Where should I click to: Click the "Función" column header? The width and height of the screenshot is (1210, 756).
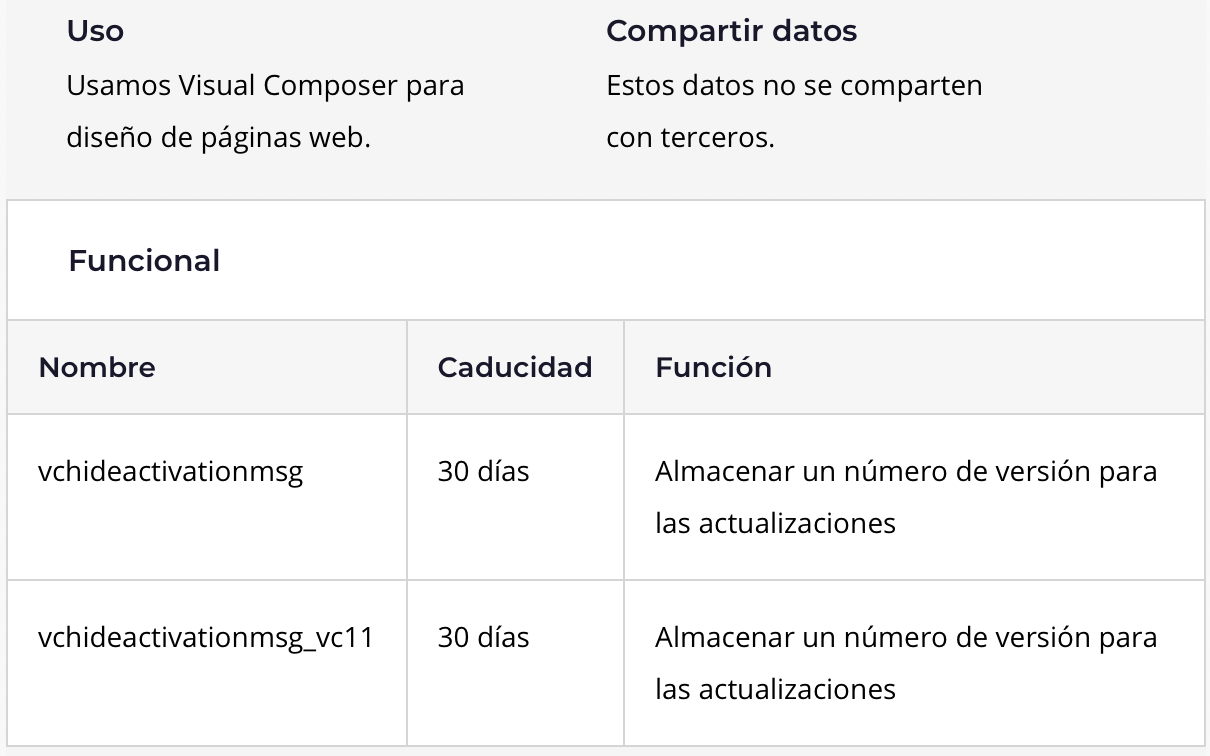[713, 367]
